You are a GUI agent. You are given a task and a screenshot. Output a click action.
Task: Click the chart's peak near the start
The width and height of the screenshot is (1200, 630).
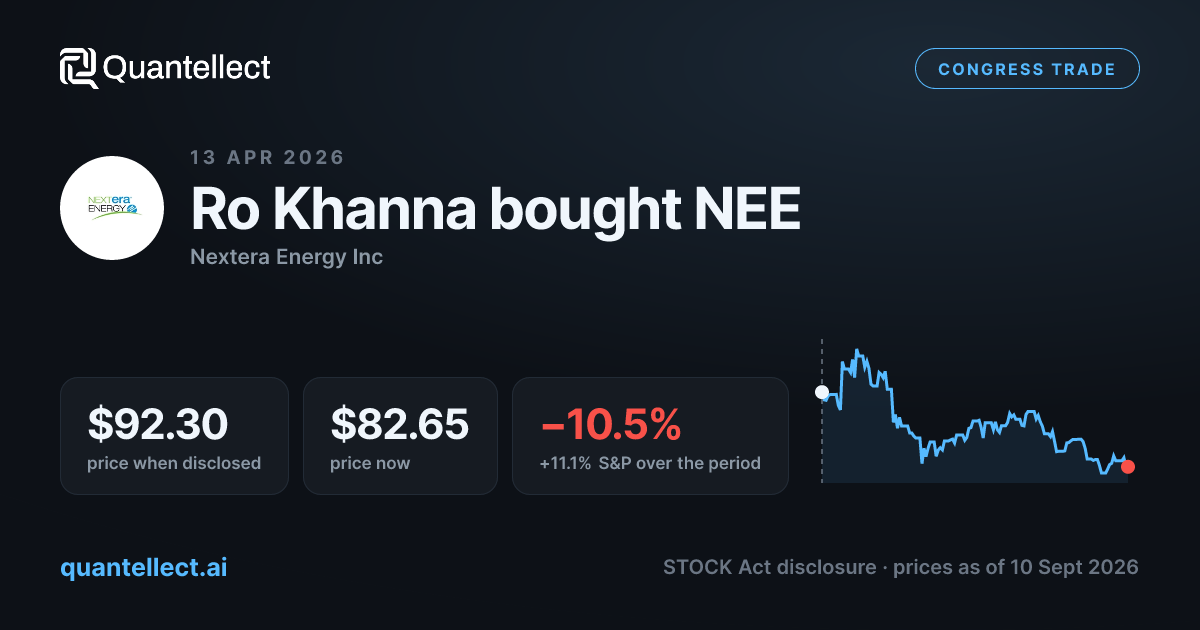[857, 351]
